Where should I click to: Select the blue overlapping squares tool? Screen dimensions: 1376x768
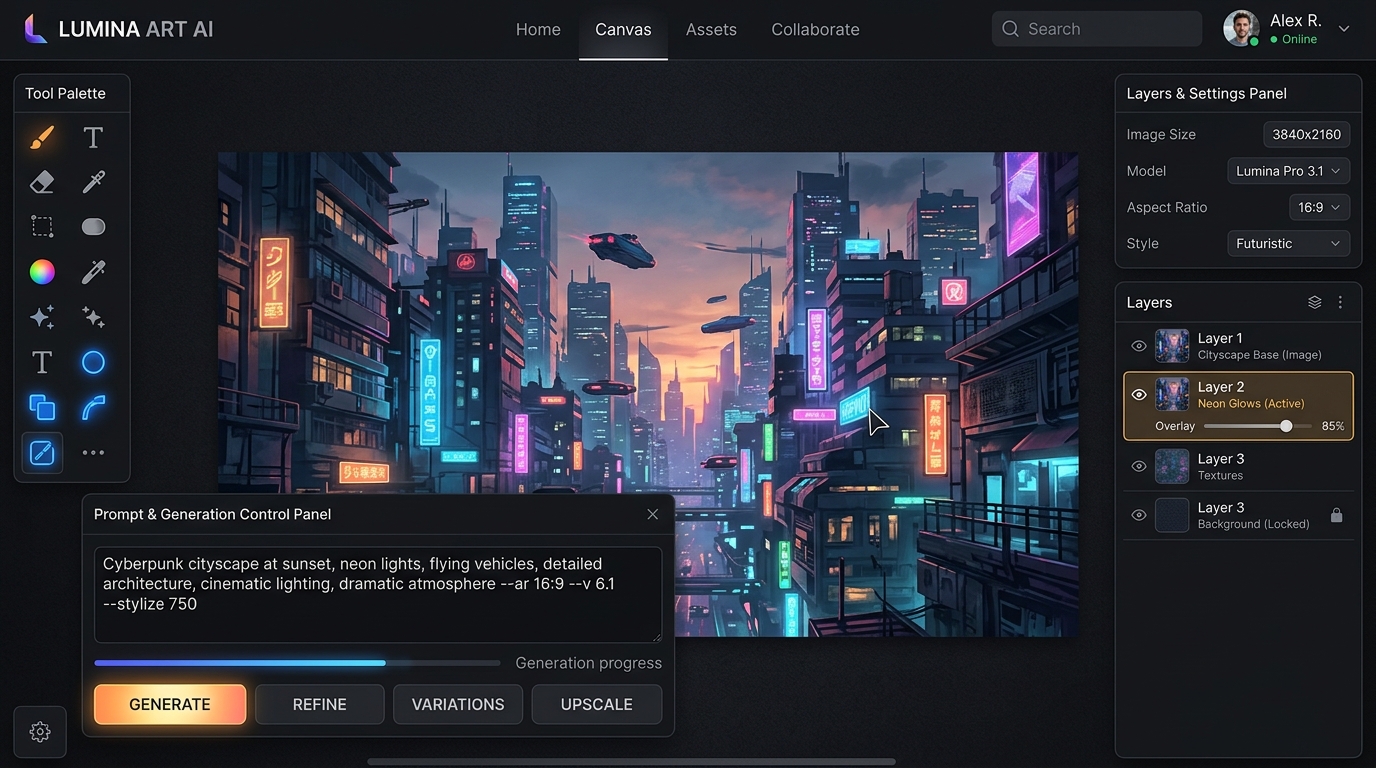coord(42,407)
